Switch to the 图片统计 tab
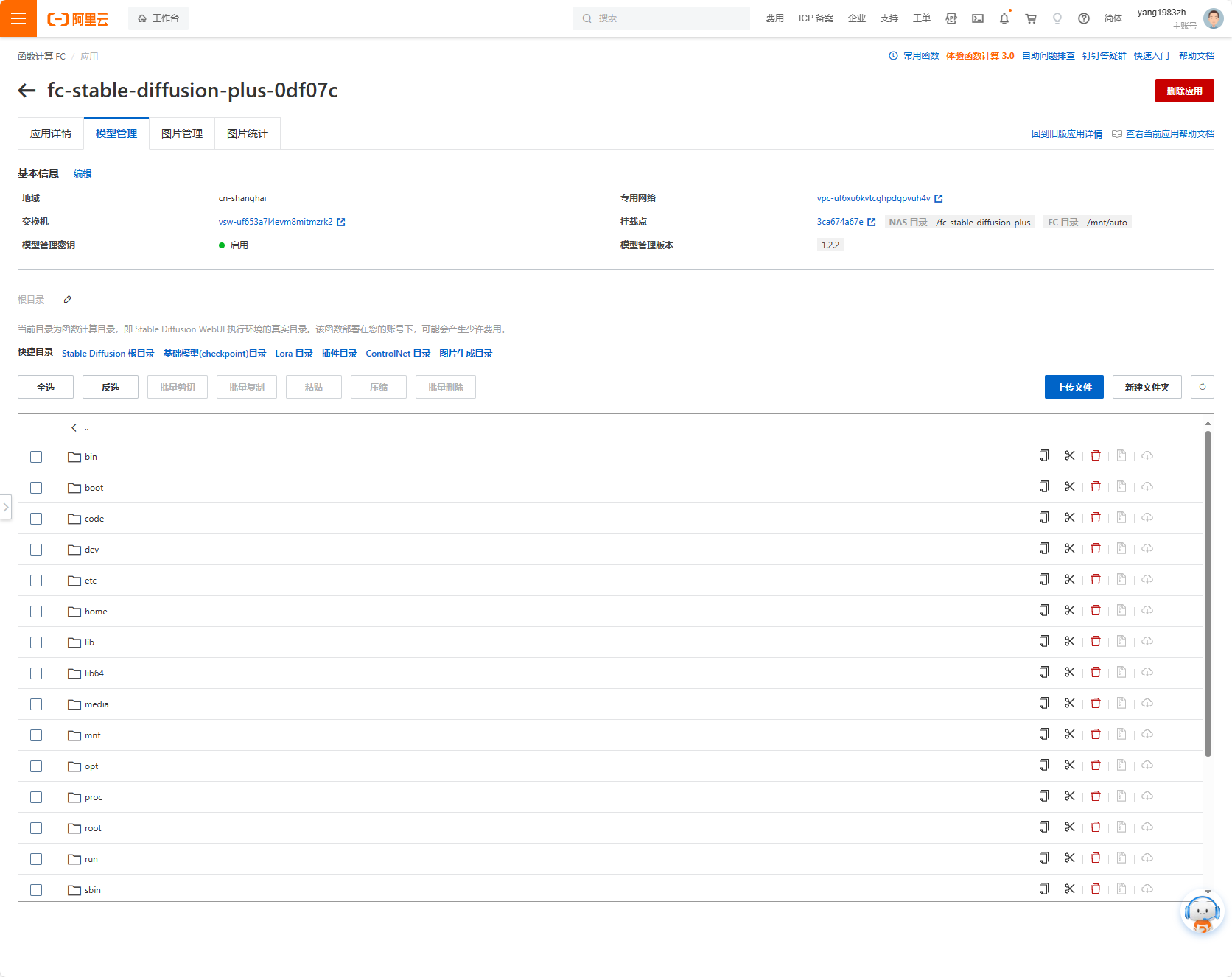This screenshot has height=977, width=1232. [248, 133]
